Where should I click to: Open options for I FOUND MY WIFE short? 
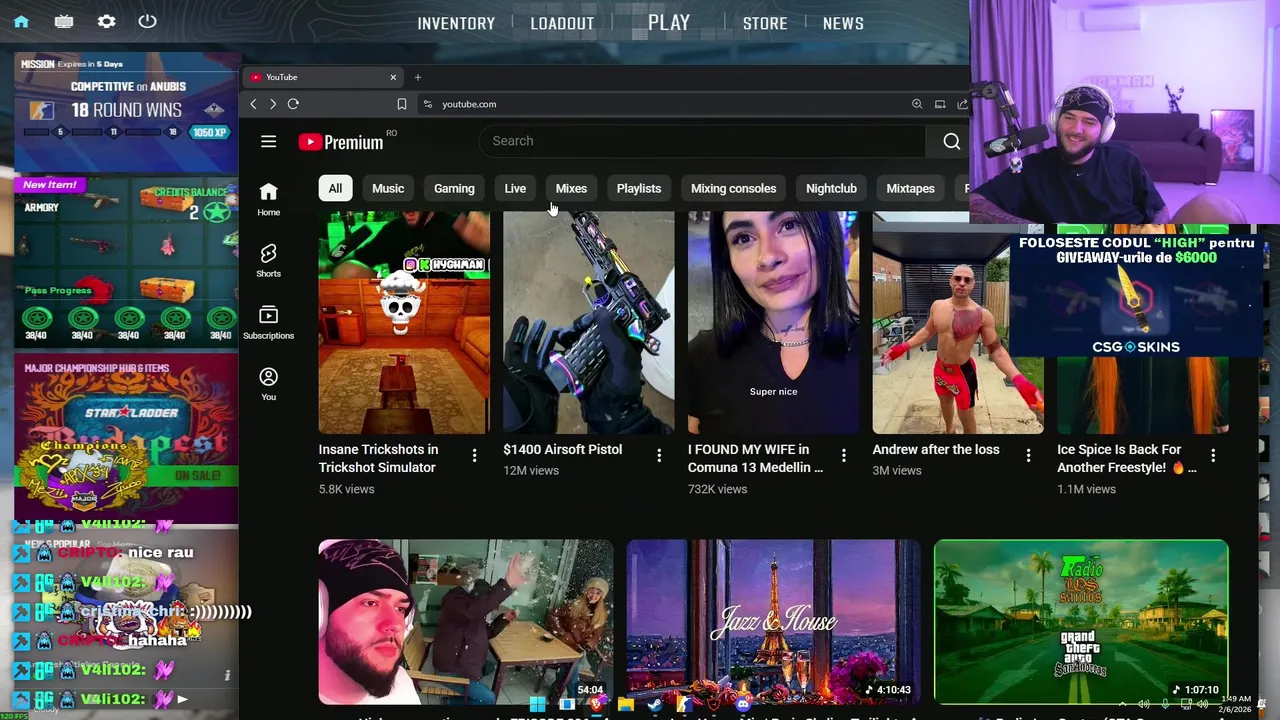[x=843, y=455]
